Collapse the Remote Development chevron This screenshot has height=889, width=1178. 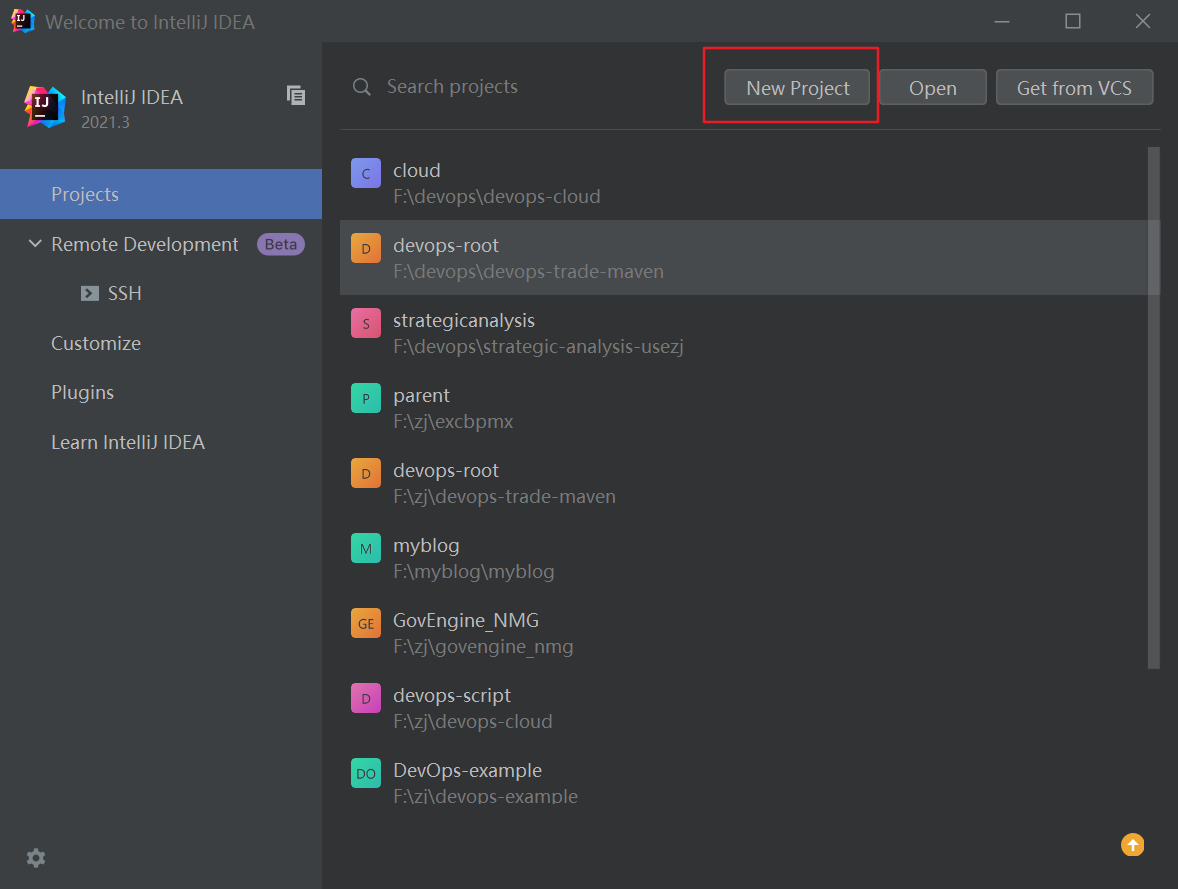(x=35, y=243)
